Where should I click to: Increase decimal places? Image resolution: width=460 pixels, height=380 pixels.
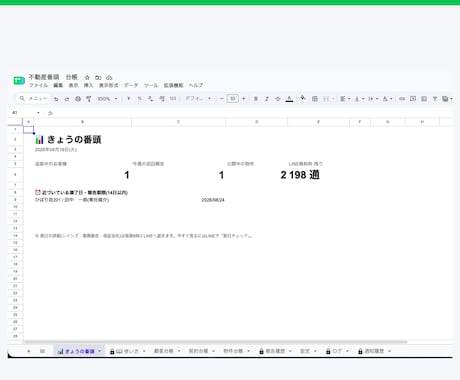162,99
